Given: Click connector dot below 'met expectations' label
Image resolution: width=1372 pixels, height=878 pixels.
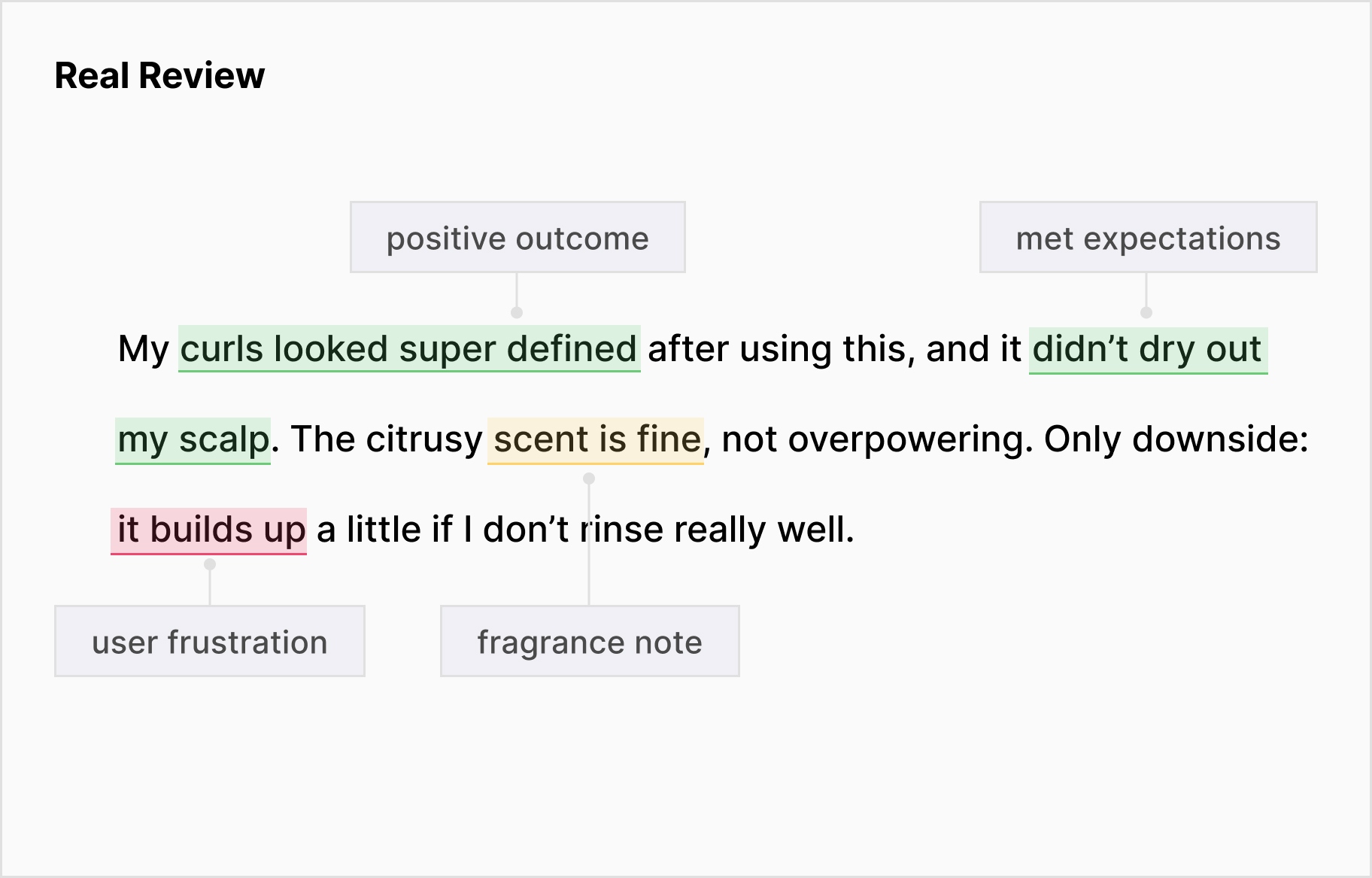Looking at the screenshot, I should pyautogui.click(x=1146, y=312).
